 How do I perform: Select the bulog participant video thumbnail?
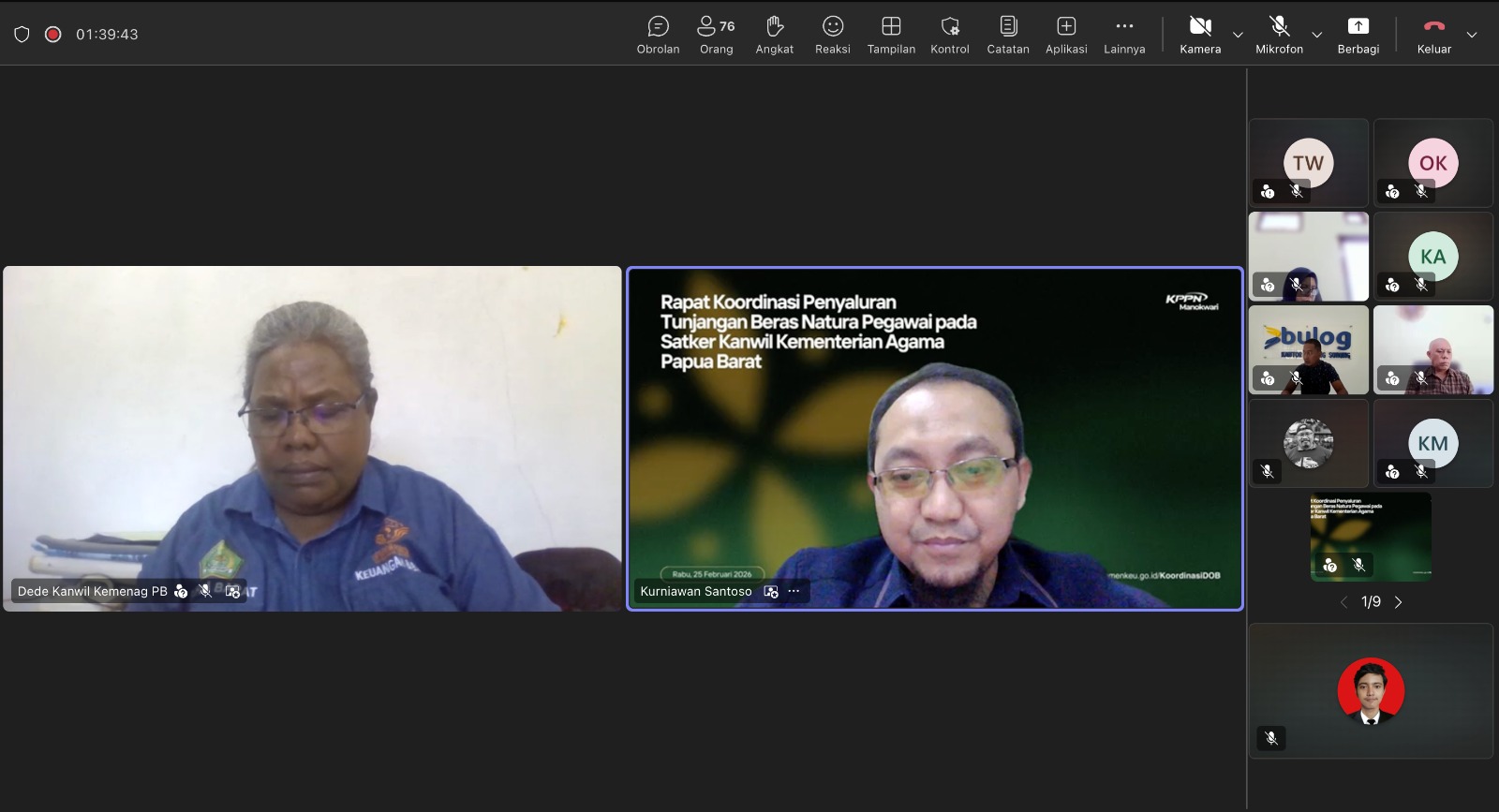pyautogui.click(x=1308, y=349)
